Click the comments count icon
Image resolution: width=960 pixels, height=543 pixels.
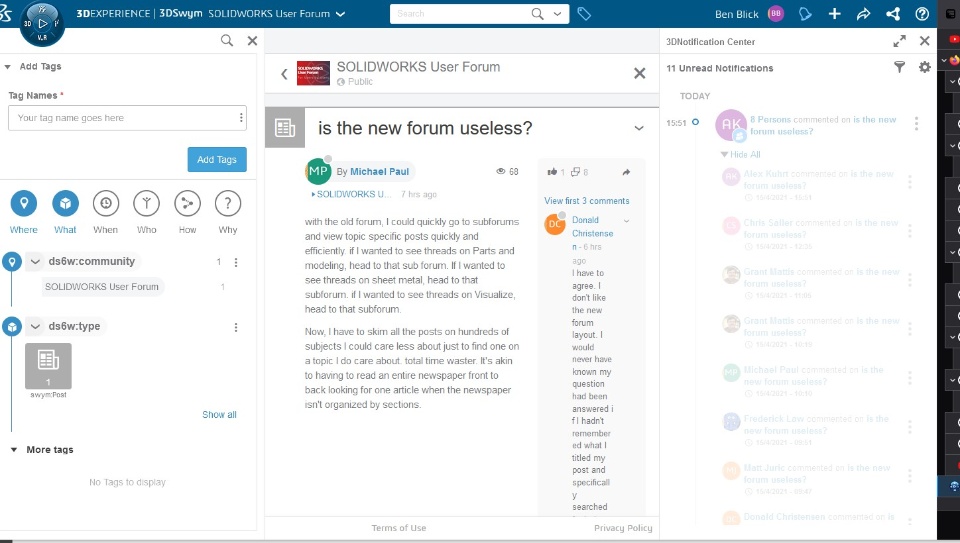(575, 172)
